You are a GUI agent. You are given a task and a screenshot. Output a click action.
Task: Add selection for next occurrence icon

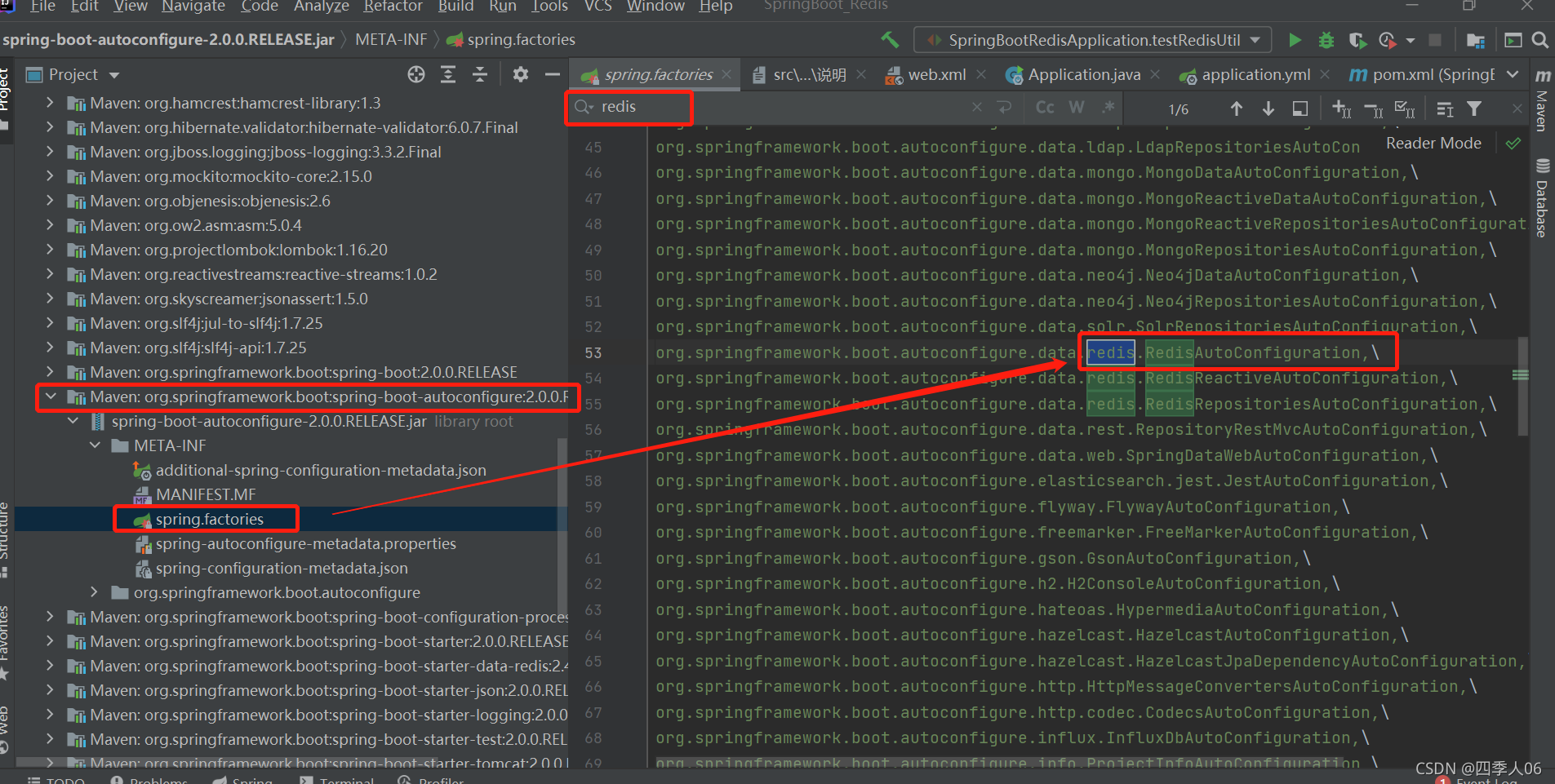(x=1342, y=109)
